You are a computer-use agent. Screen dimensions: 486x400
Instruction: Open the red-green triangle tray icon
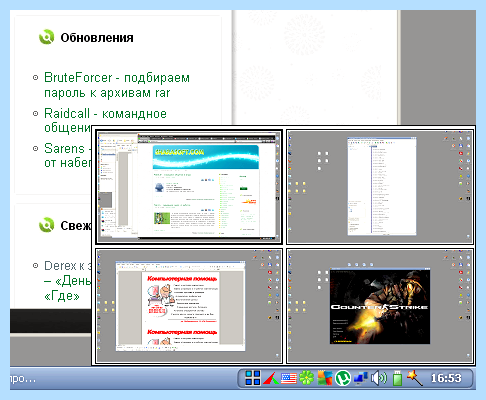[271, 378]
